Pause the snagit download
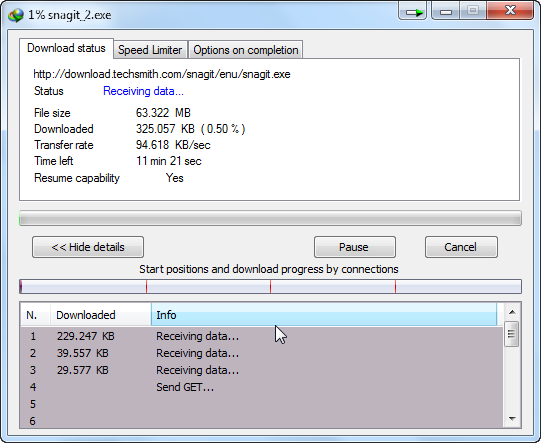 pyautogui.click(x=355, y=247)
